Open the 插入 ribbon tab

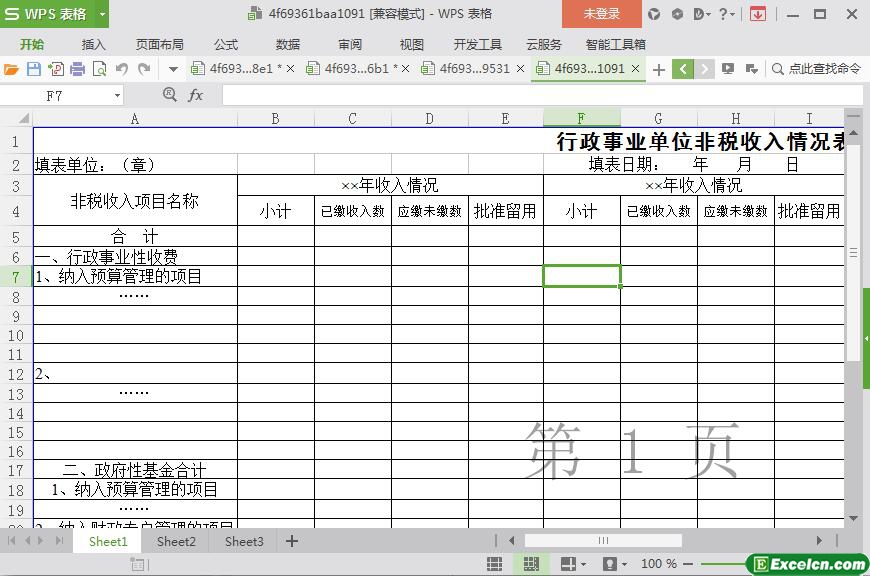(x=93, y=44)
